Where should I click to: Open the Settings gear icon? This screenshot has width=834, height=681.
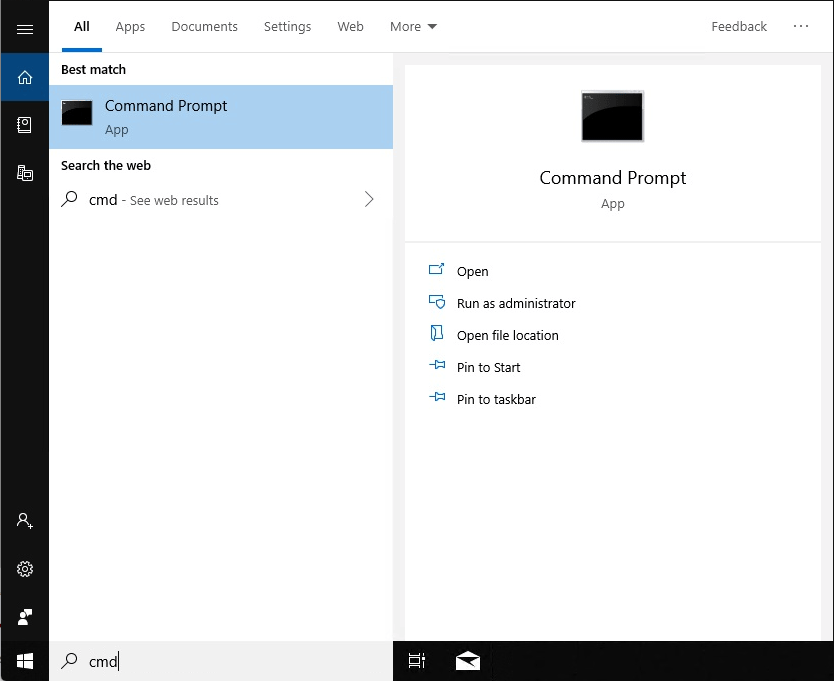coord(25,569)
